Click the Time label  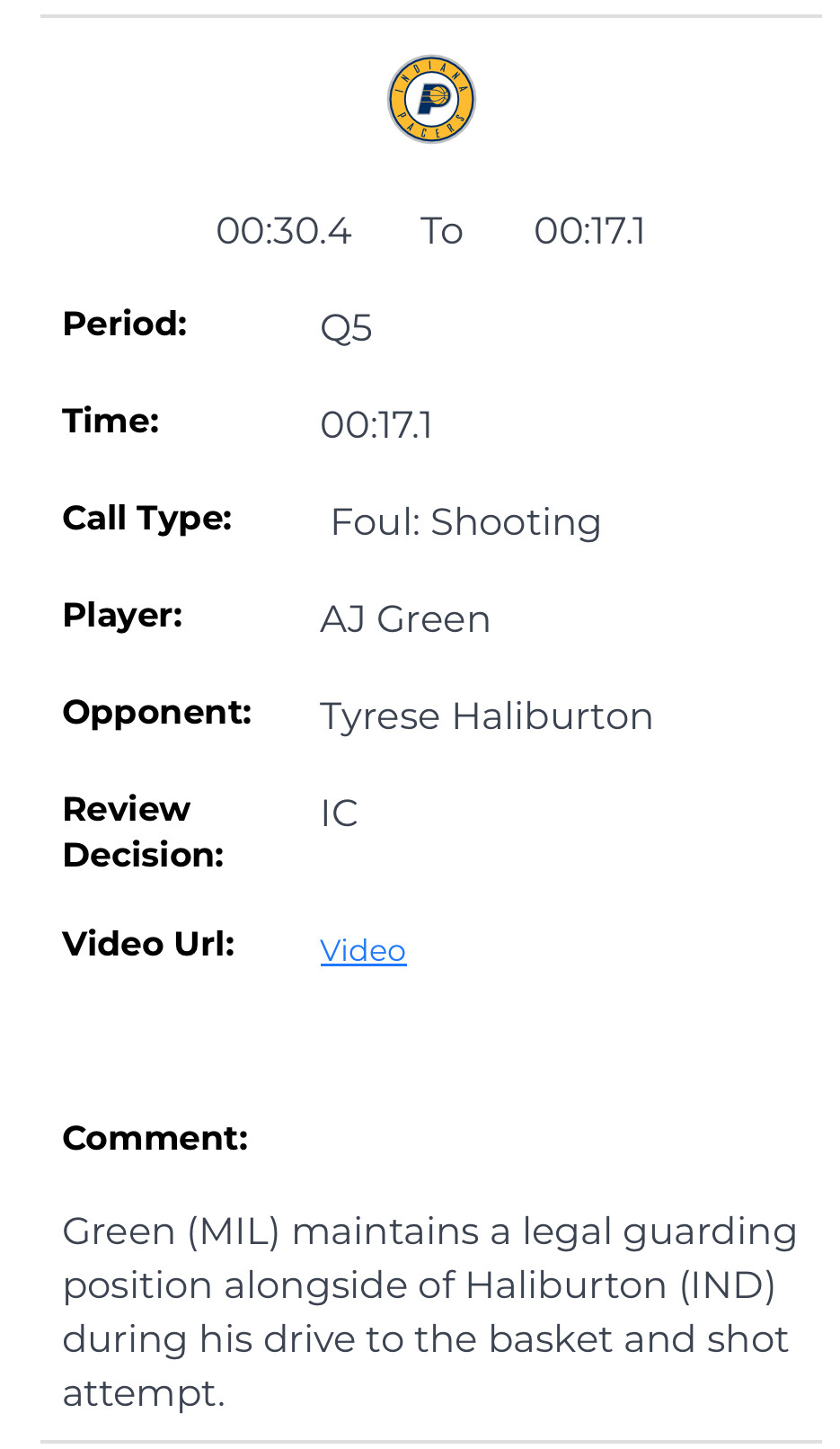point(111,421)
